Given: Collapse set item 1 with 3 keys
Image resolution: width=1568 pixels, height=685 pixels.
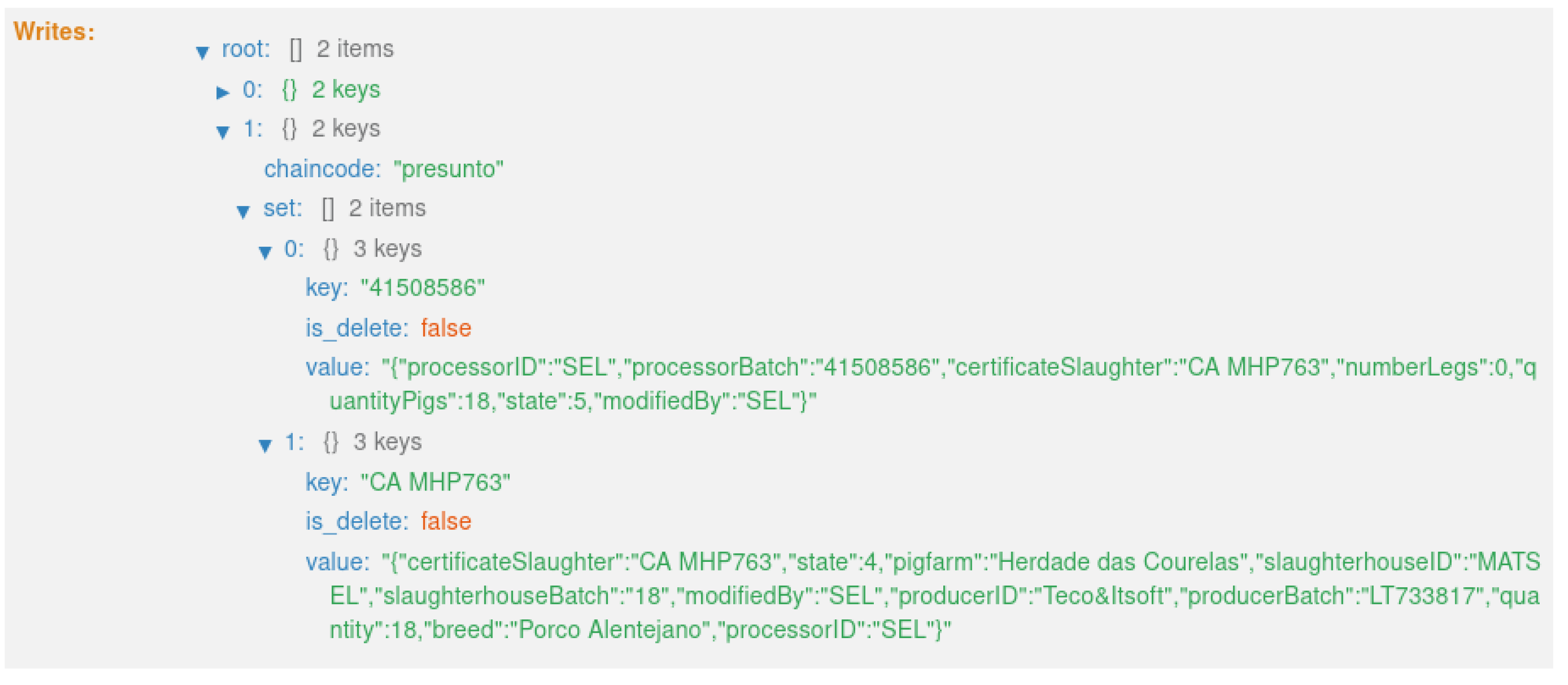Looking at the screenshot, I should tap(265, 445).
